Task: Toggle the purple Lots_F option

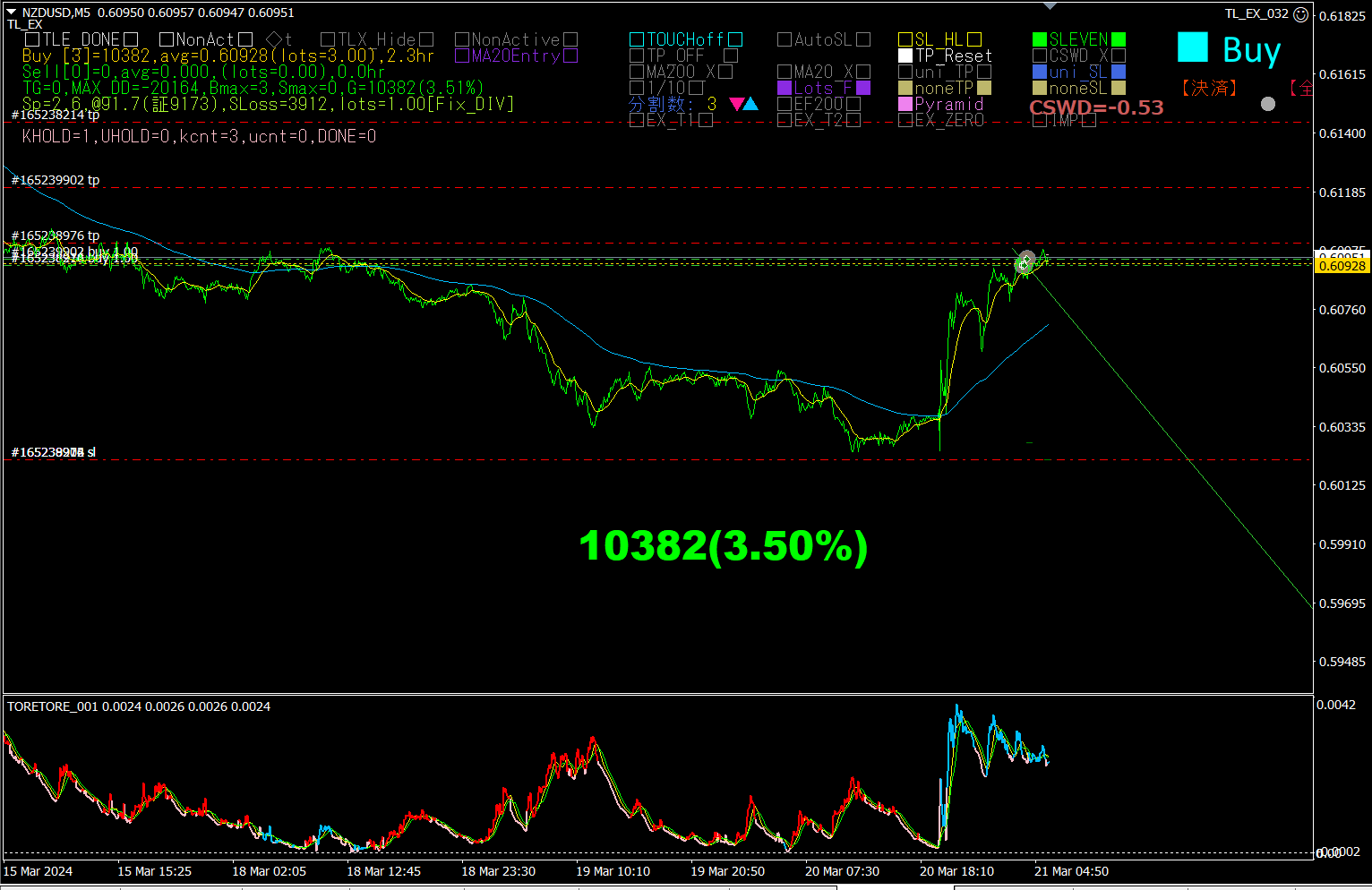Action: pyautogui.click(x=824, y=88)
